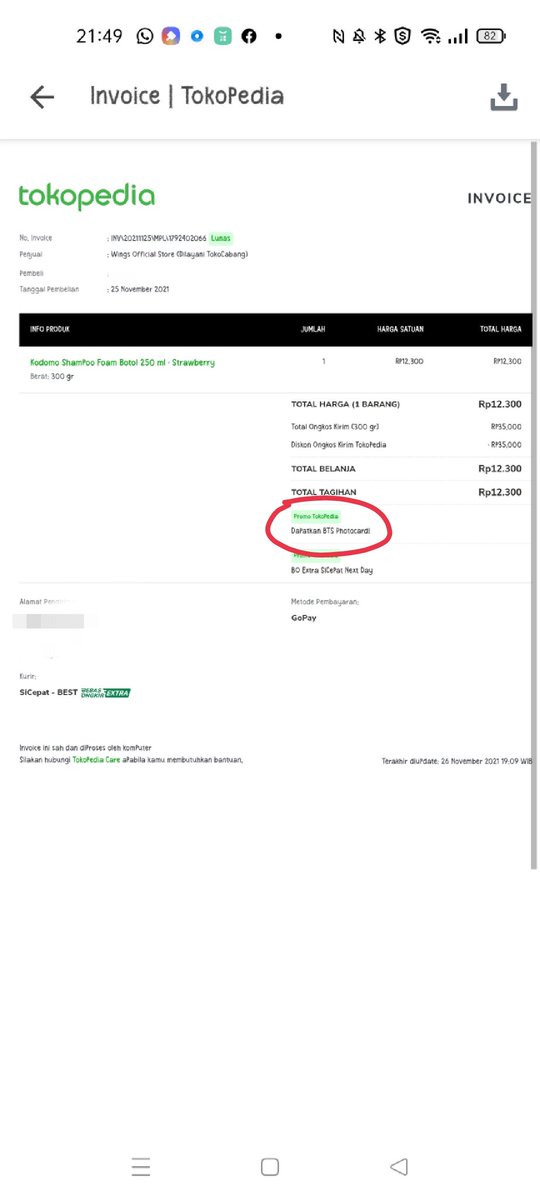540x1200 pixels.
Task: Tap the Dapatkan BTS Photocard! text
Action: (x=330, y=531)
